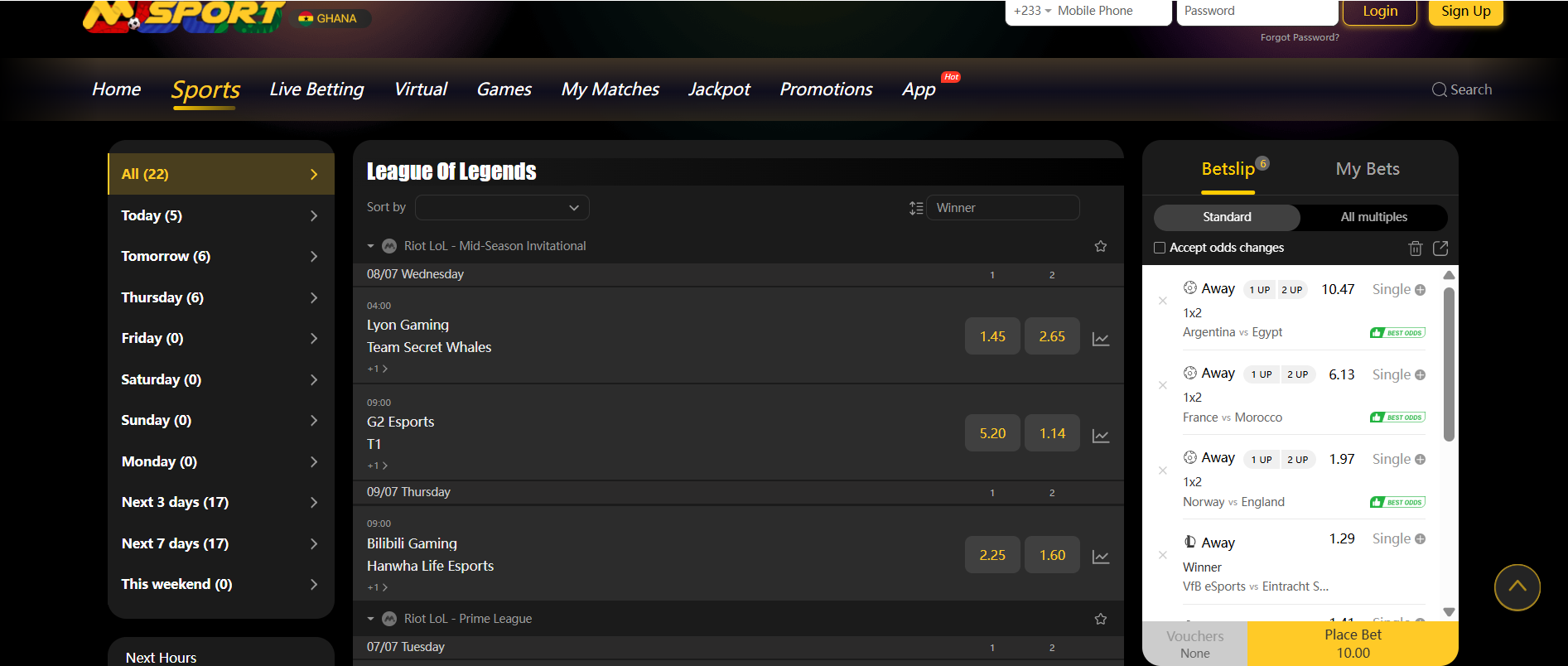Screen dimensions: 1568x666
Task: Toggle Single for VfB eSports selection
Action: (1399, 538)
